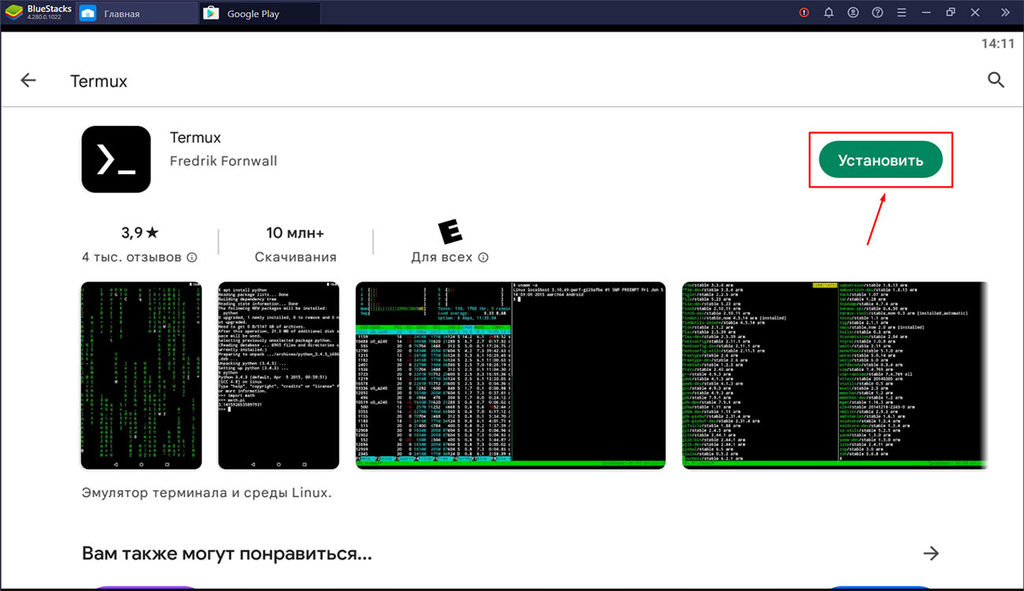
Task: Minimize the BlueStacks window
Action: (x=926, y=12)
